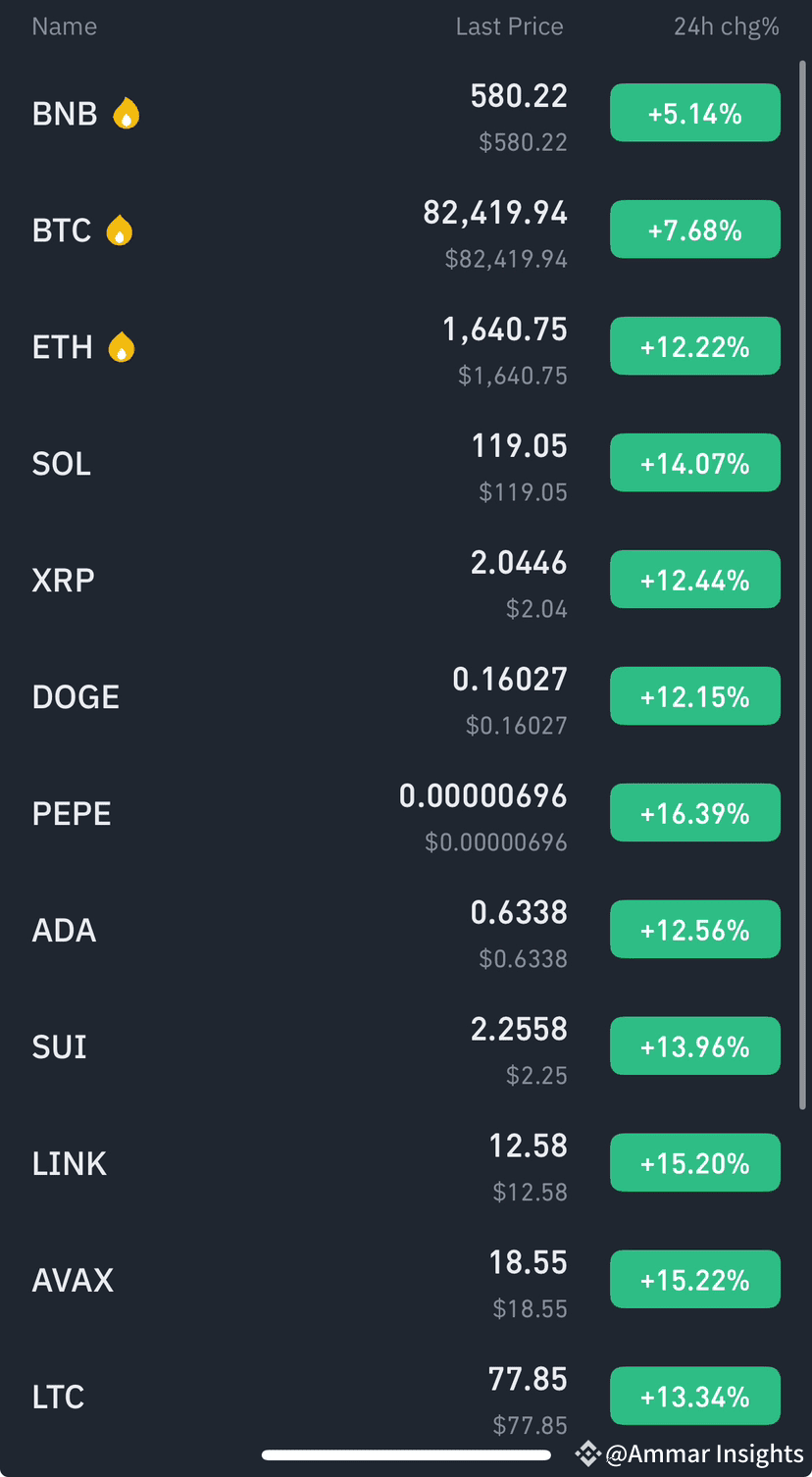The width and height of the screenshot is (812, 1477).
Task: Tap the LINK +15.20% change badge
Action: click(695, 1163)
